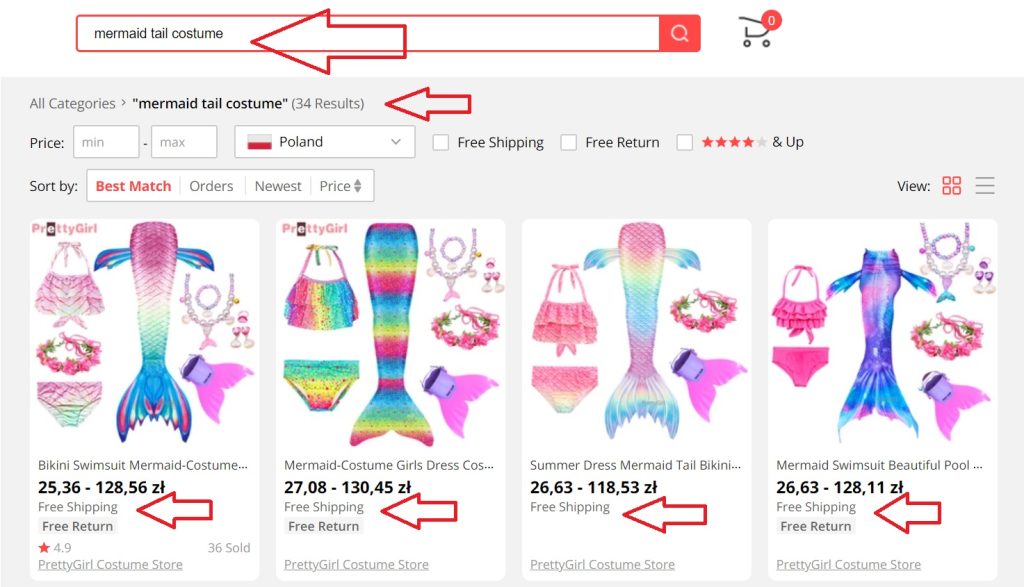Image resolution: width=1024 pixels, height=587 pixels.
Task: Click the 36 Sold text
Action: [x=229, y=548]
